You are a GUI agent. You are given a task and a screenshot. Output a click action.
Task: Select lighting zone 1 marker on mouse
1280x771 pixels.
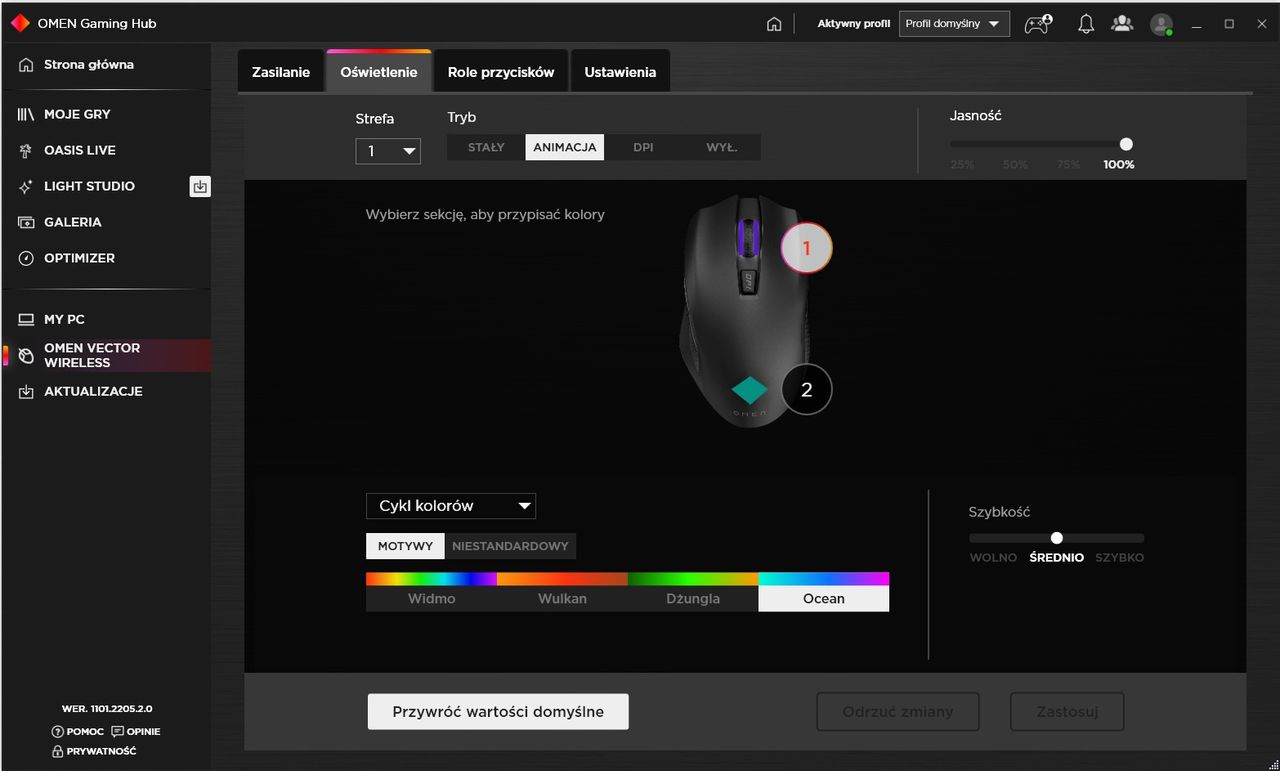click(x=806, y=248)
